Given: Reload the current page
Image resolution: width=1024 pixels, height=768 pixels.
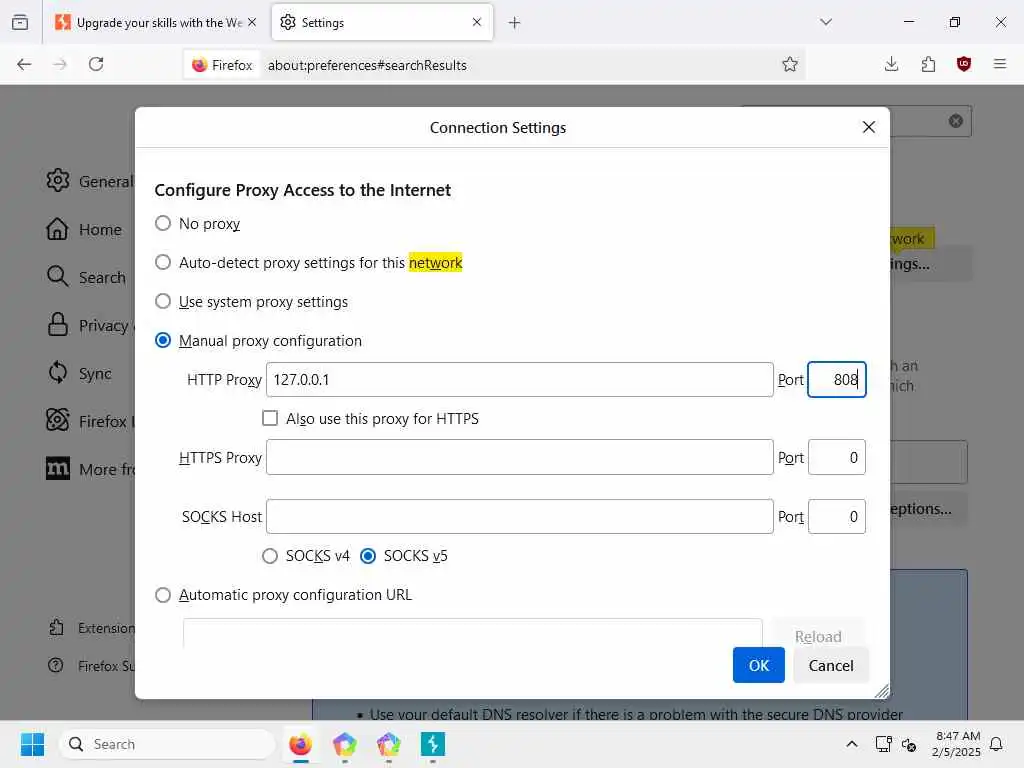Looking at the screenshot, I should pyautogui.click(x=96, y=64).
